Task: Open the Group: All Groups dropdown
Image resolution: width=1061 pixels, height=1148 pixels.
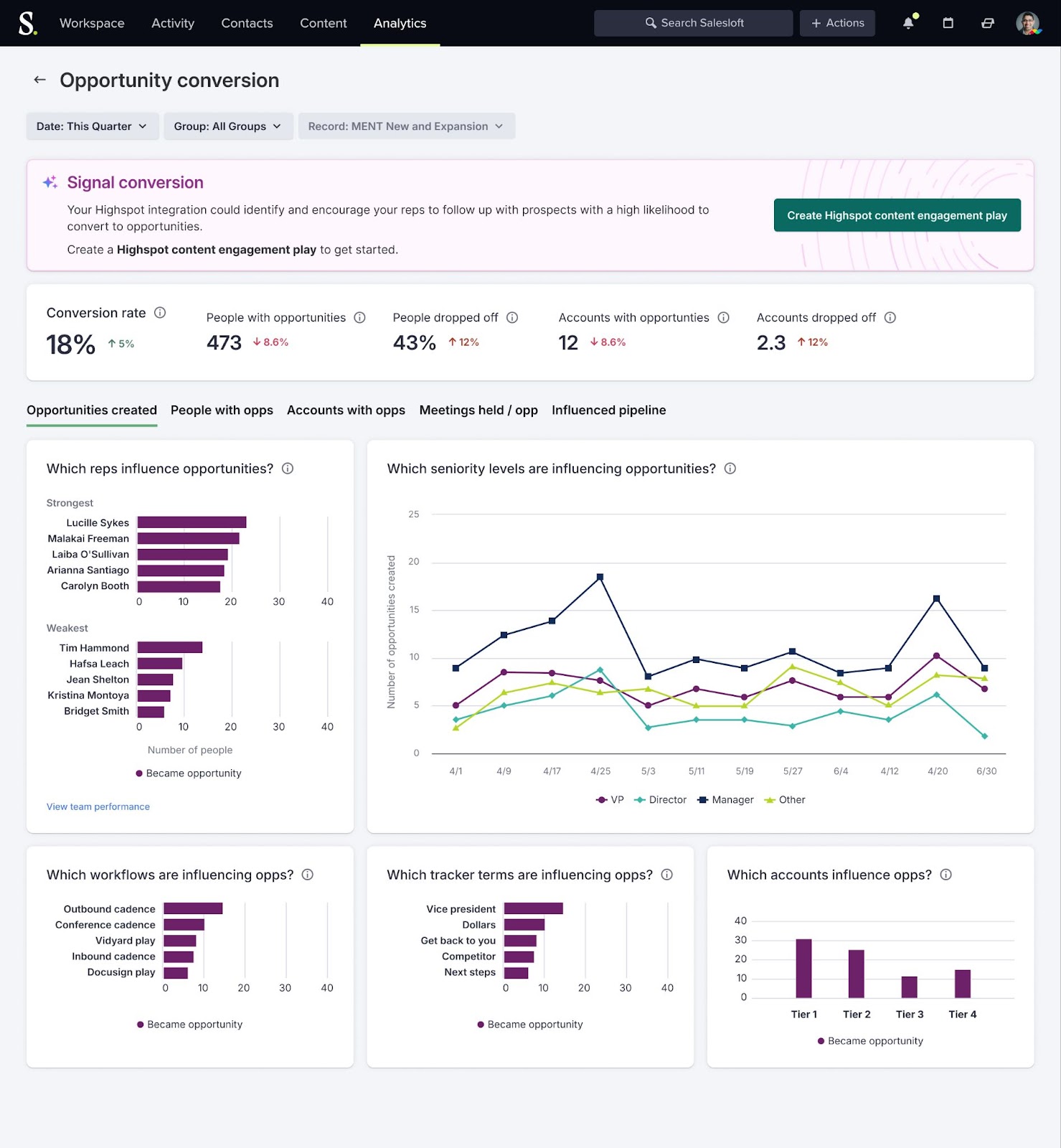Action: [x=228, y=126]
